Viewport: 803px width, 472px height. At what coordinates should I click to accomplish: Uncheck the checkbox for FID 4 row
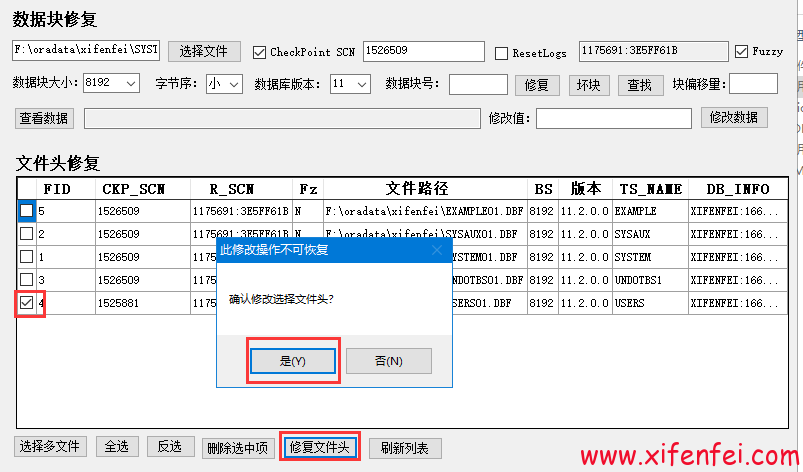pos(27,303)
